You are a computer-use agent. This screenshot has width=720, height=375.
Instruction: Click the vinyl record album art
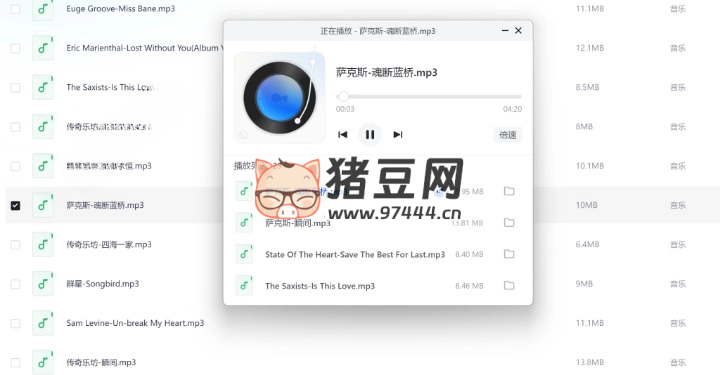pyautogui.click(x=280, y=98)
